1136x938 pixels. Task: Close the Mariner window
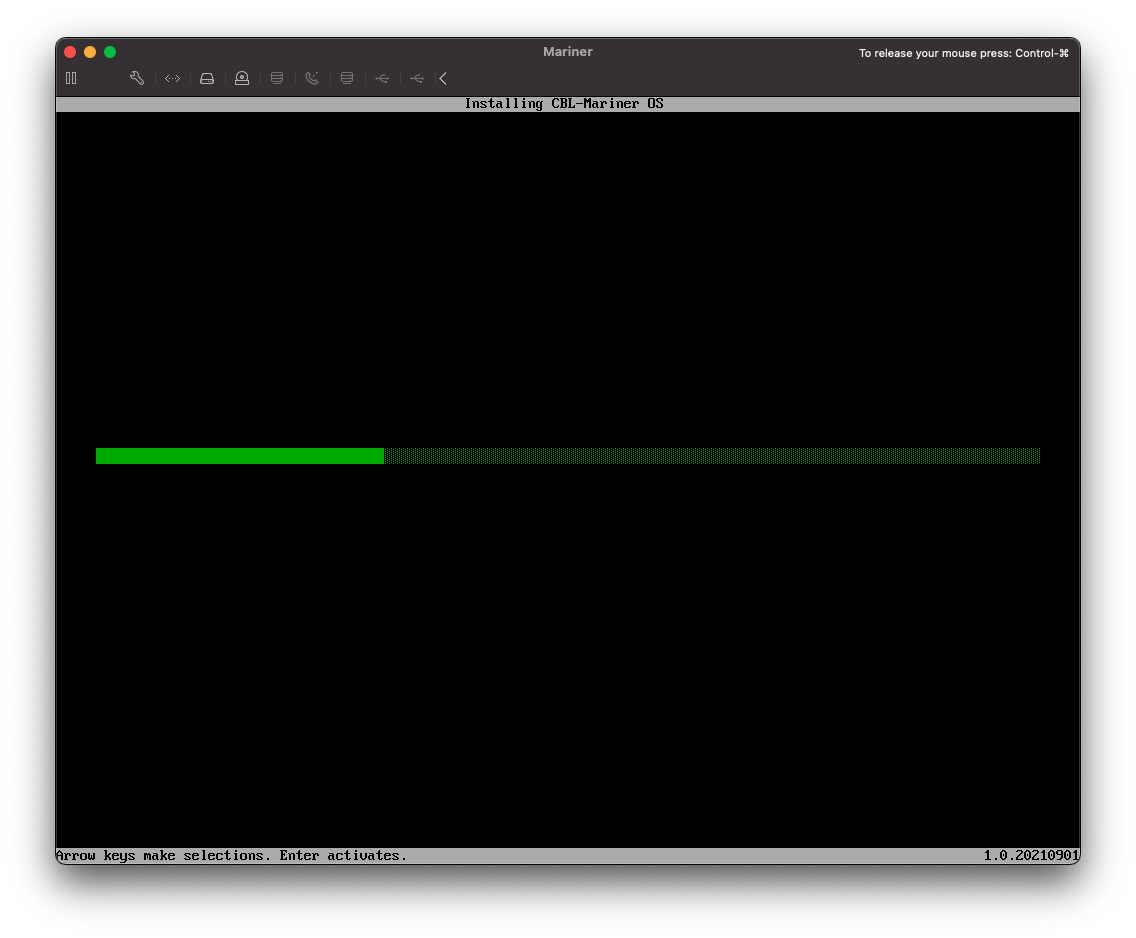point(70,52)
